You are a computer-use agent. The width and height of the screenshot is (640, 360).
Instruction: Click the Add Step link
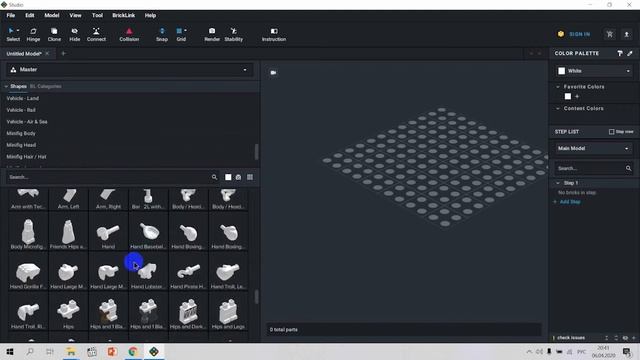tap(570, 202)
